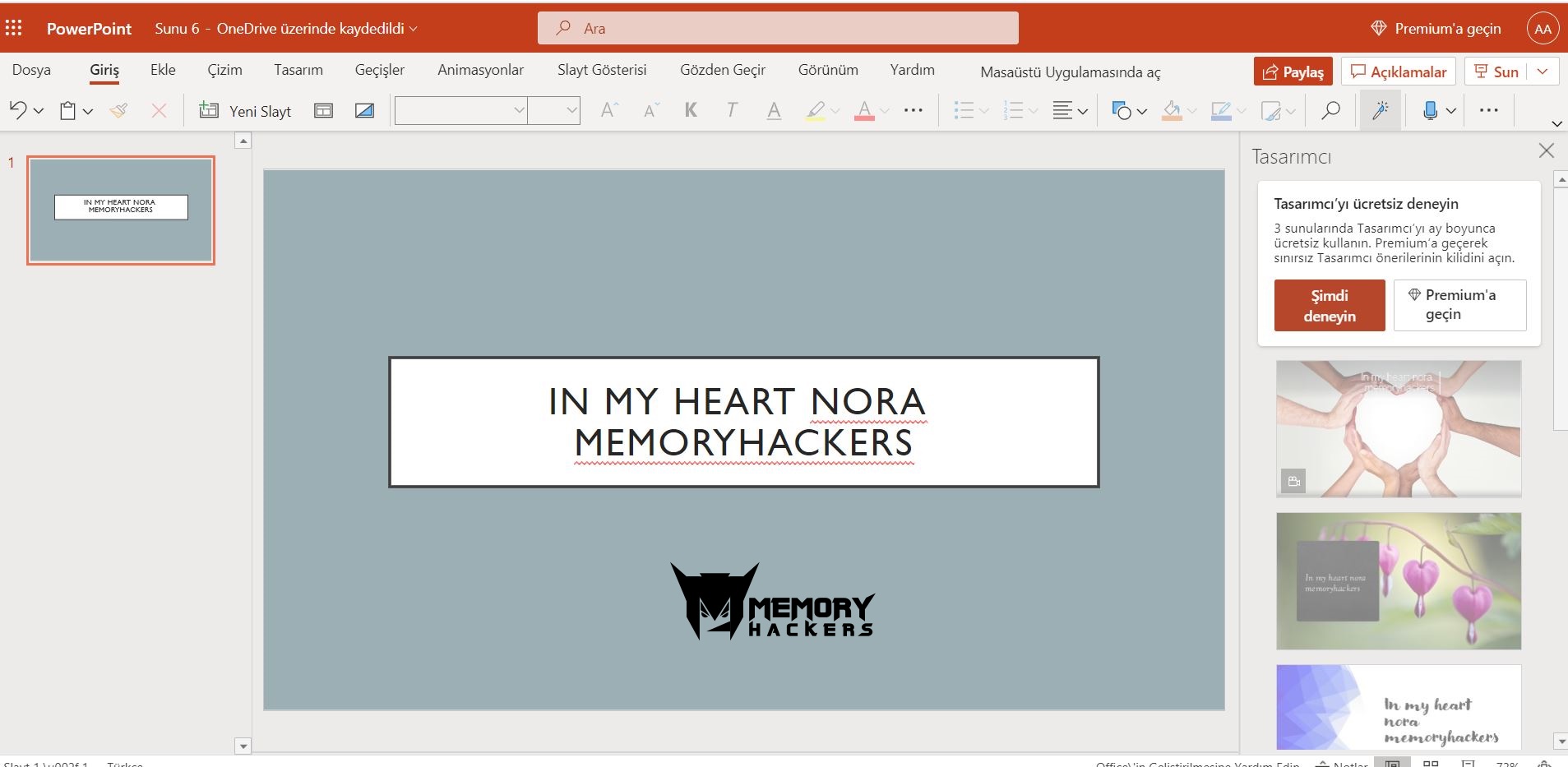Click the Arrange shape icon
Image resolution: width=1568 pixels, height=767 pixels.
(x=1271, y=110)
